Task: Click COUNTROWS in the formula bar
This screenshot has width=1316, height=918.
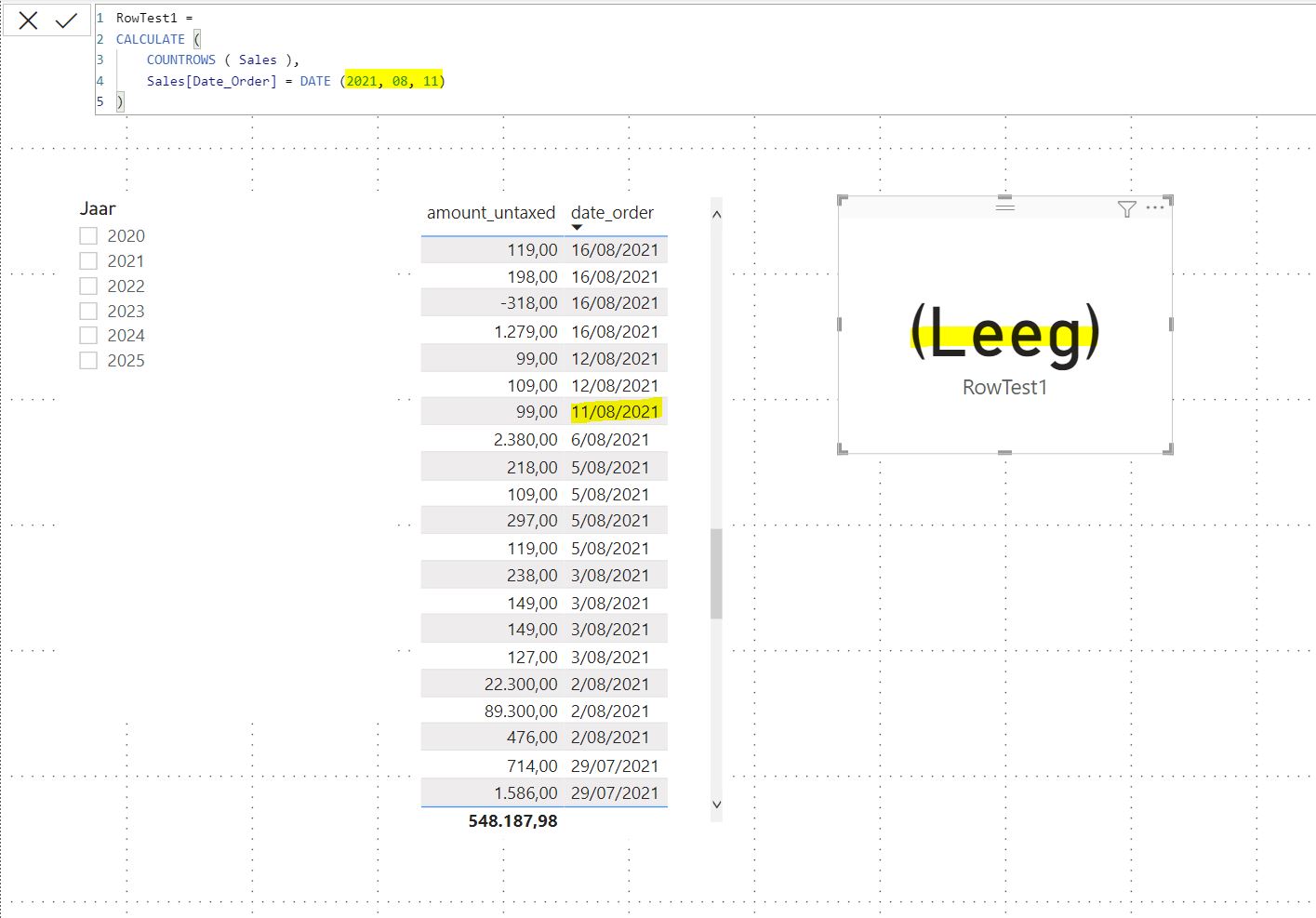Action: pyautogui.click(x=180, y=60)
